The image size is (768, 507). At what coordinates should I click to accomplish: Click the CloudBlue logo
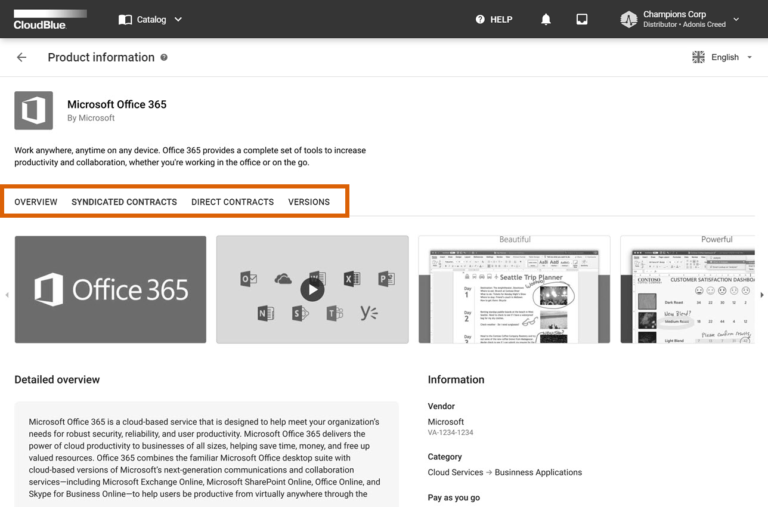[x=50, y=20]
